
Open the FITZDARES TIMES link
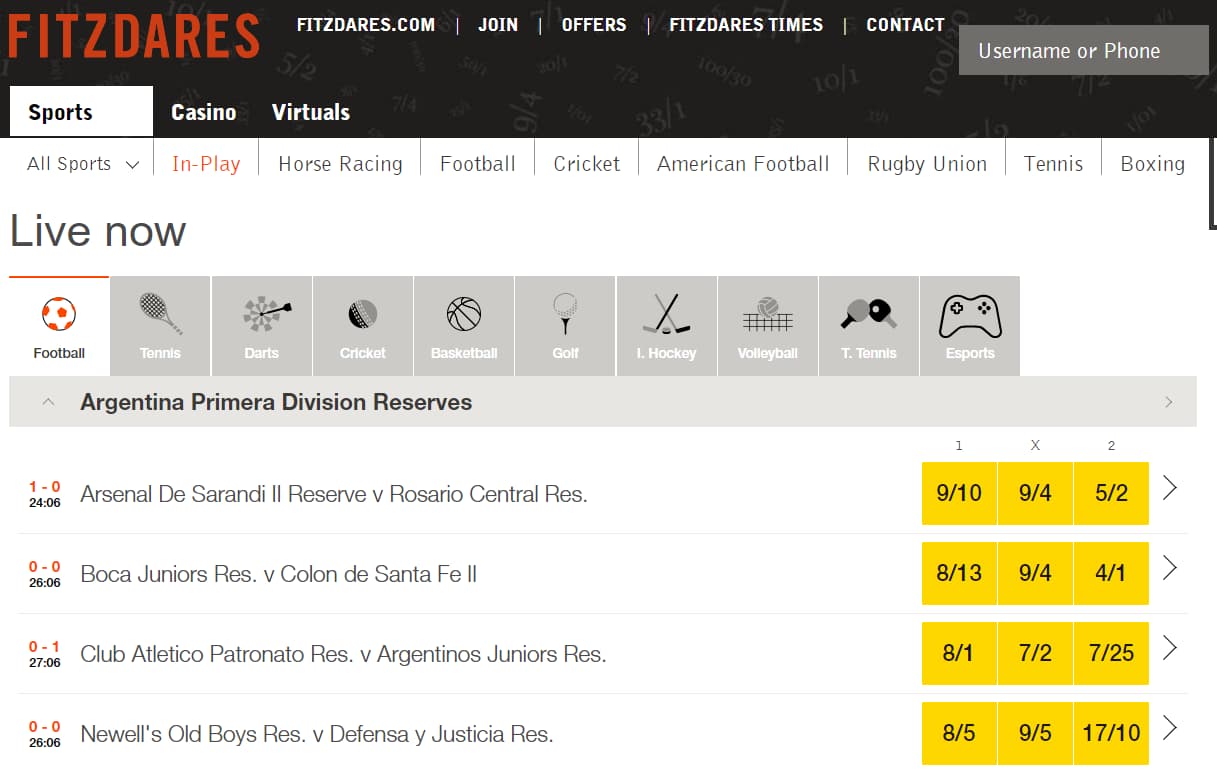tap(746, 25)
